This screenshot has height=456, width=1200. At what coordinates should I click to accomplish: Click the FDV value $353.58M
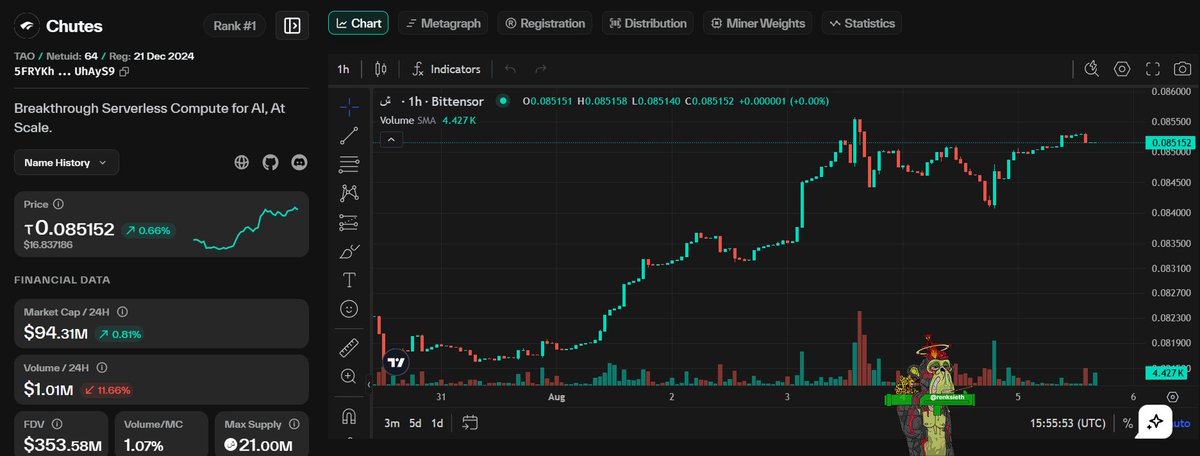(x=63, y=444)
